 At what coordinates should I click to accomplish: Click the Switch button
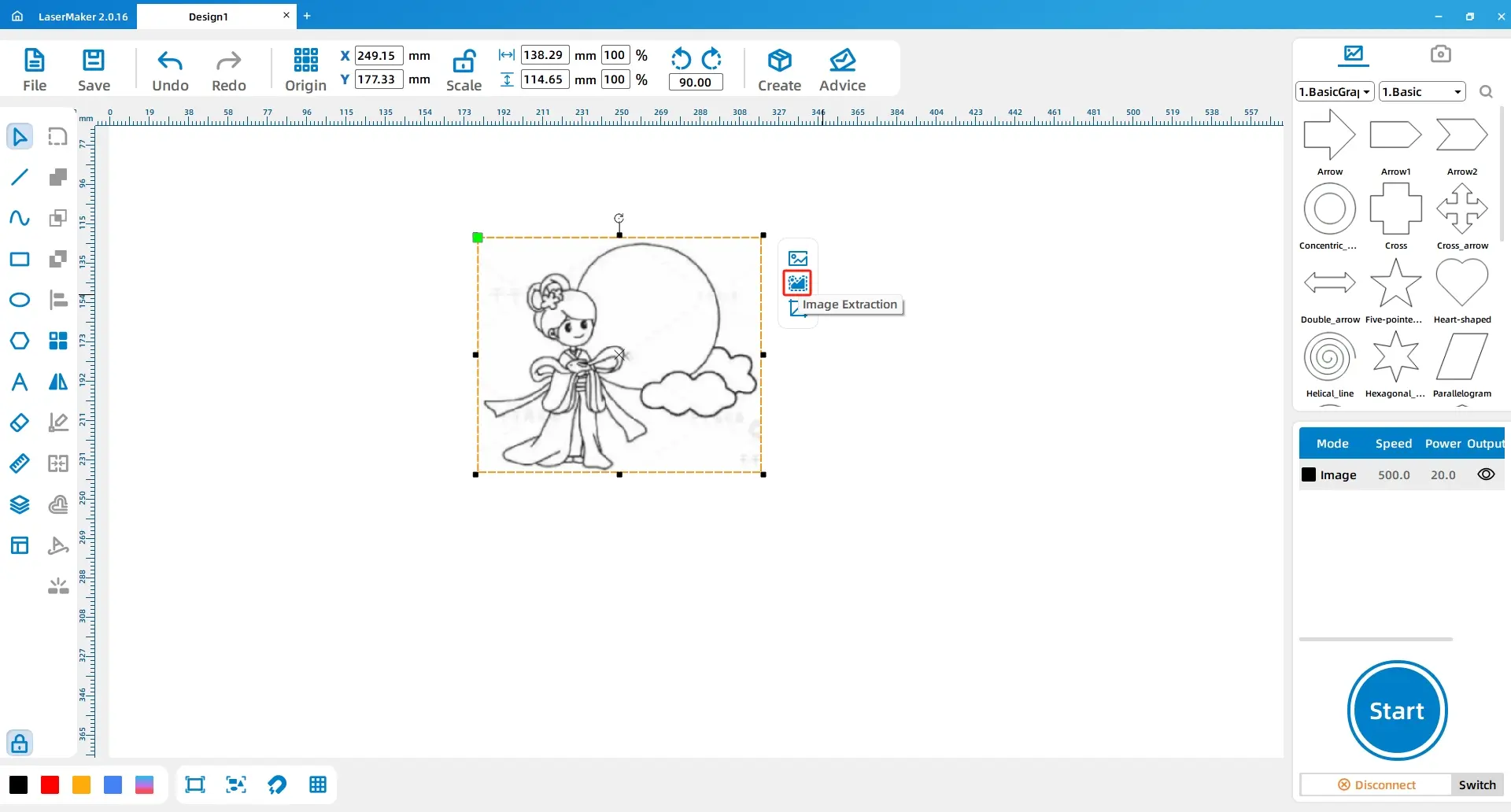(x=1477, y=784)
